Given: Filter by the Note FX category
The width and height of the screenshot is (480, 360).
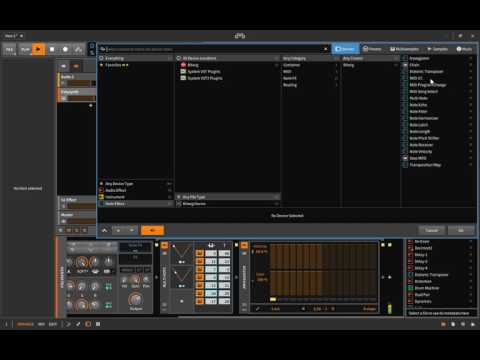Looking at the screenshot, I should point(311,78).
